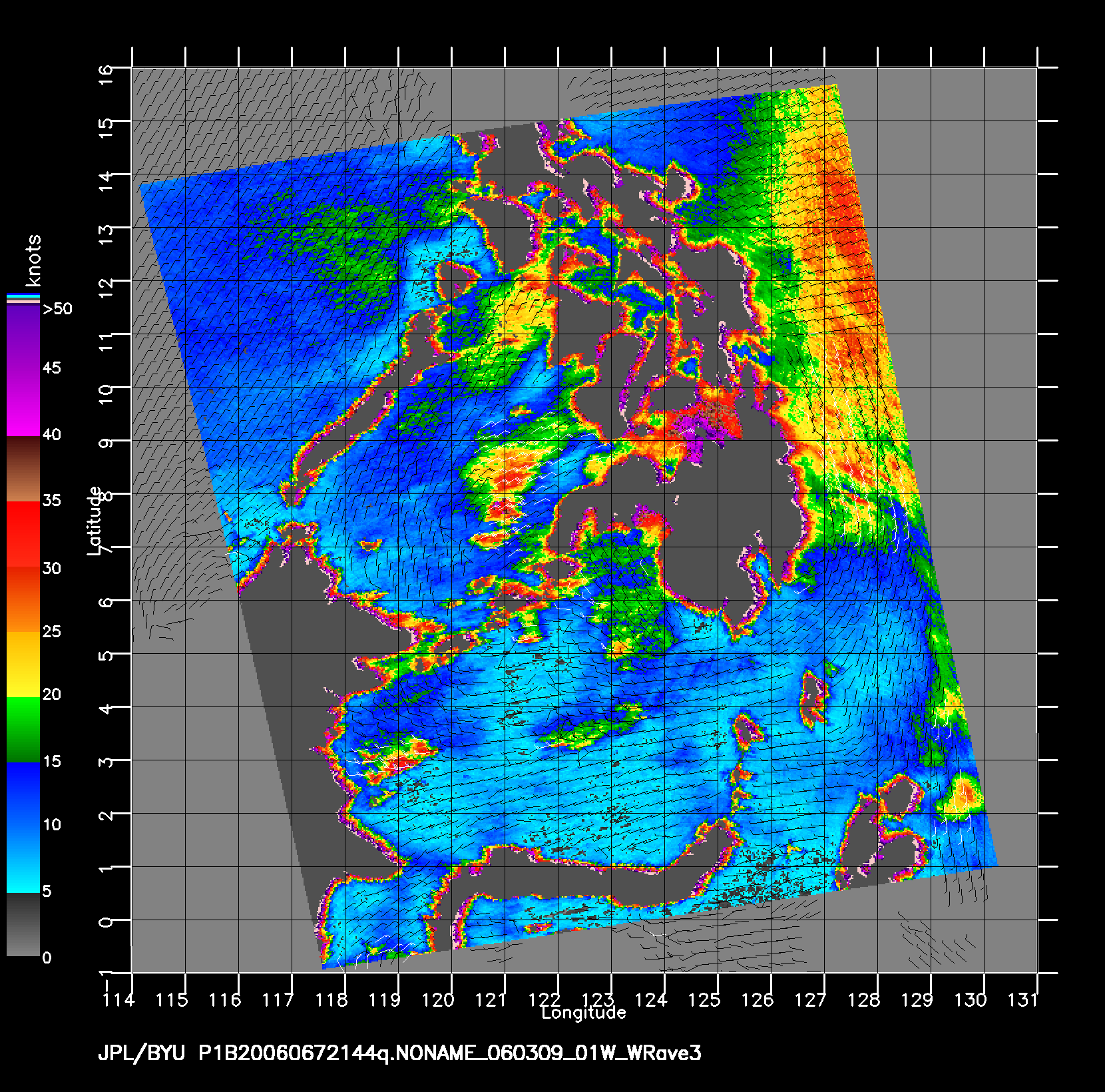The height and width of the screenshot is (1092, 1105).
Task: Click longitude tick label '118'
Action: [x=331, y=1000]
